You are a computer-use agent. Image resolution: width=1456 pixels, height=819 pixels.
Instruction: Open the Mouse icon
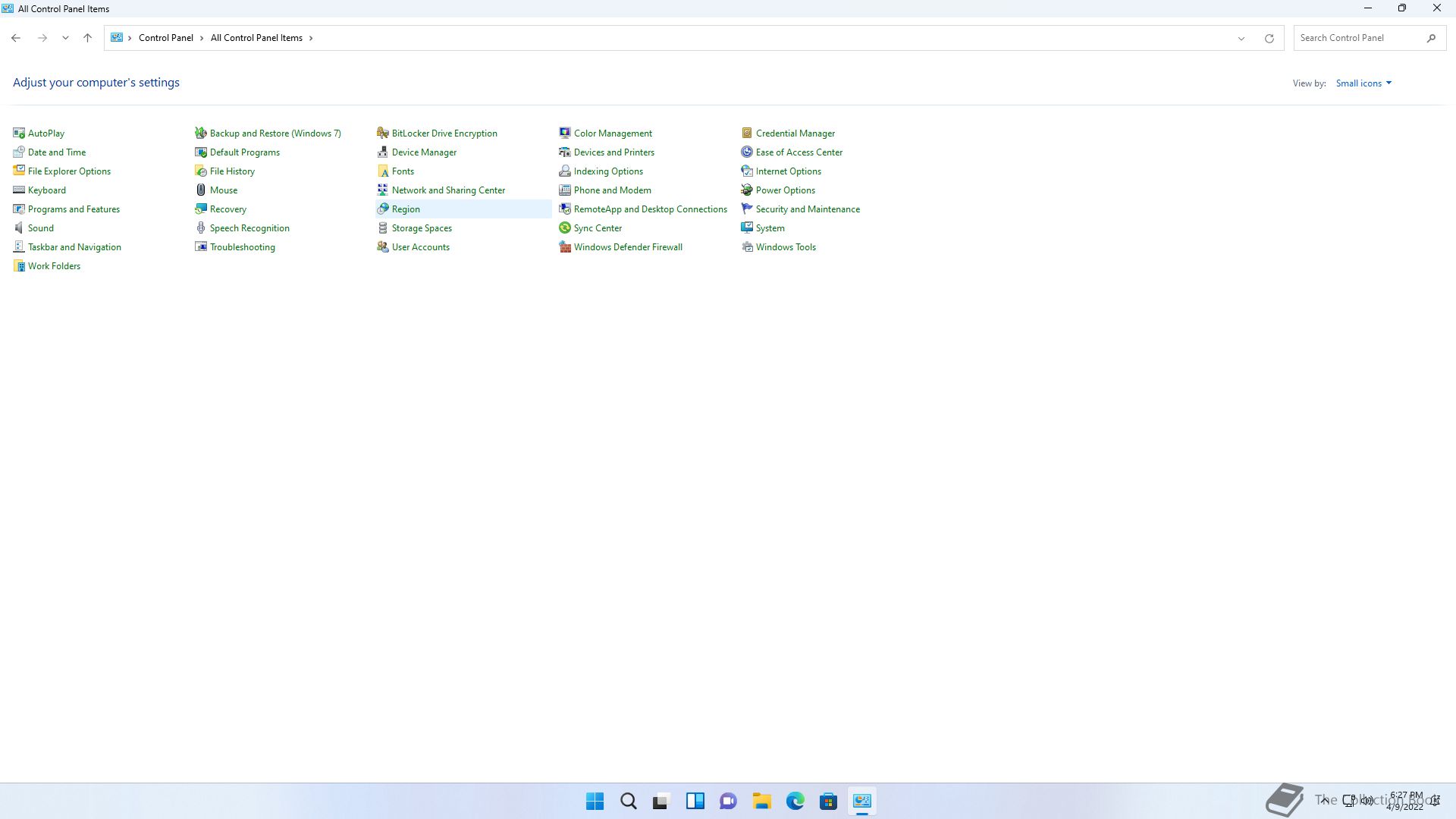(201, 190)
